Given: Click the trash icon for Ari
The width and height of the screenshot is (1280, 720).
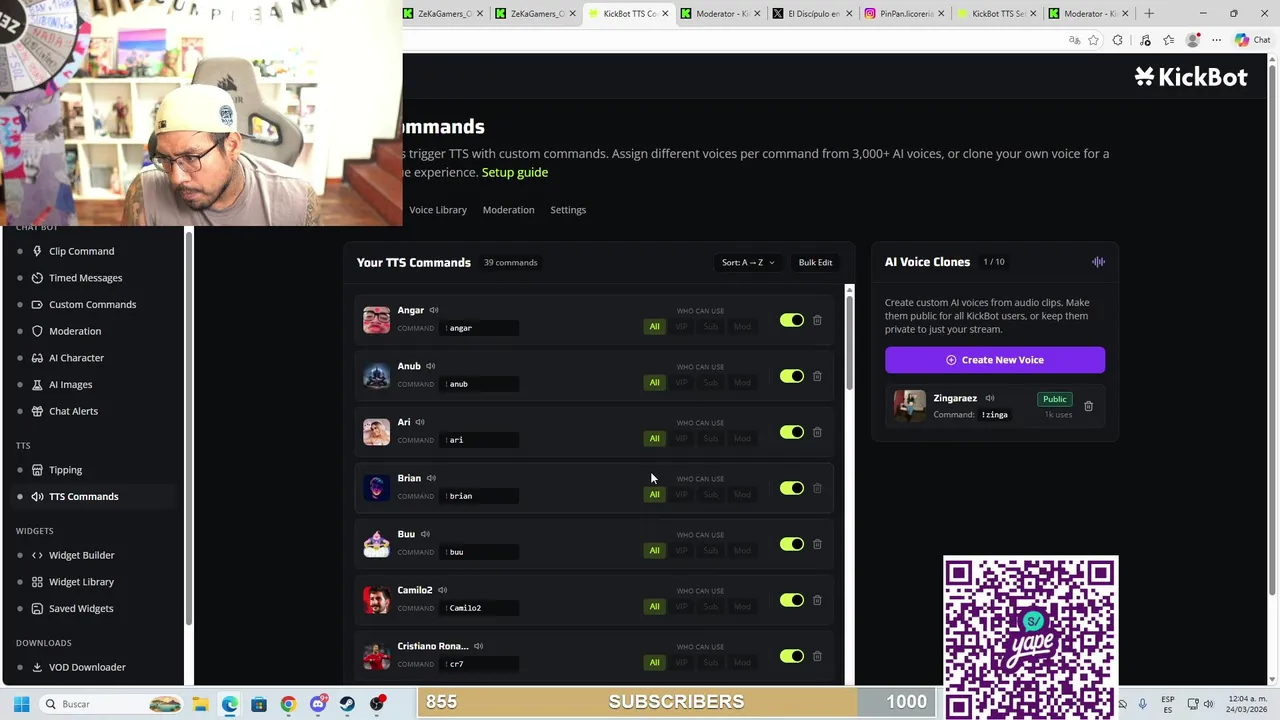Looking at the screenshot, I should (817, 432).
